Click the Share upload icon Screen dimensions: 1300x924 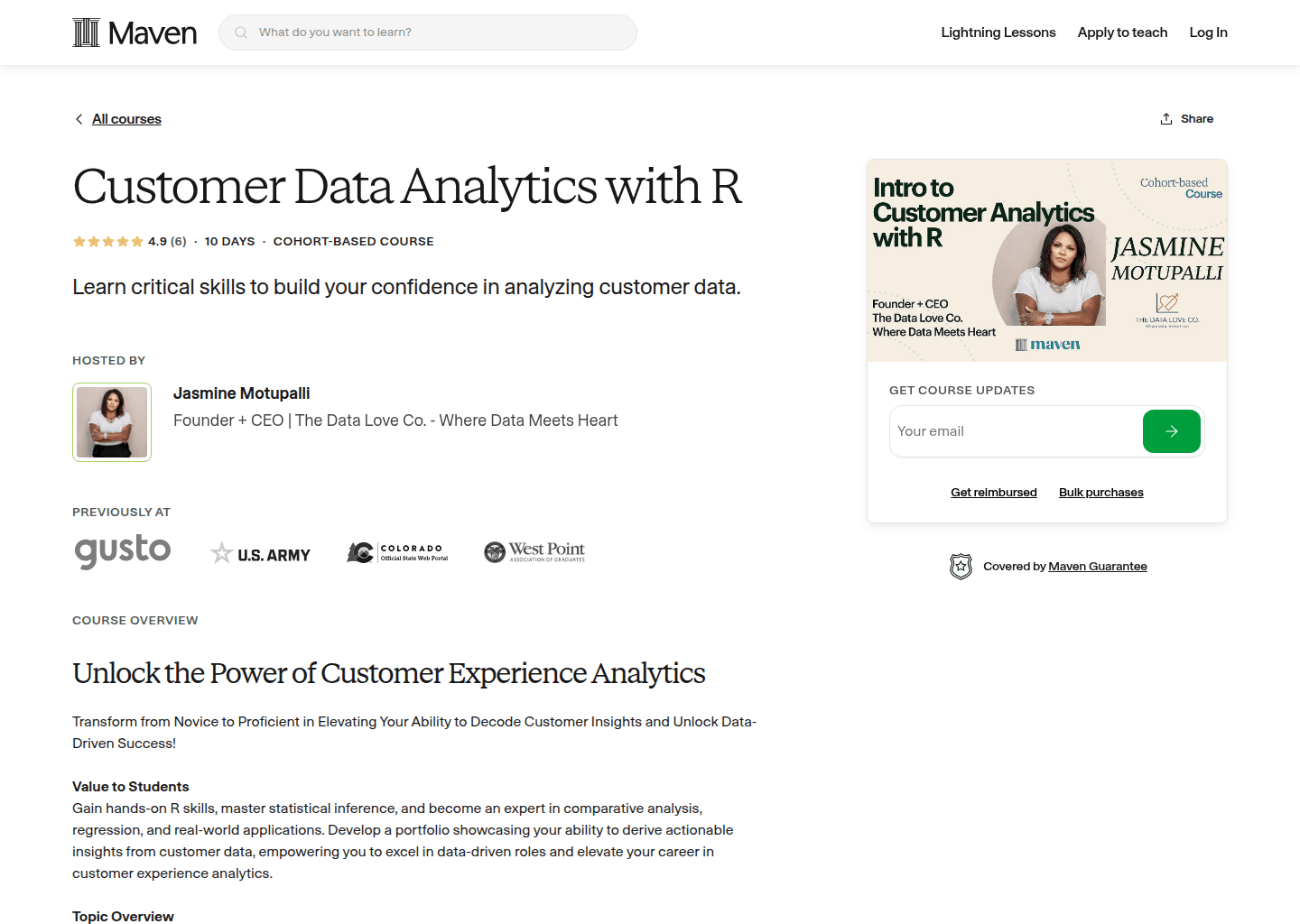[x=1166, y=118]
